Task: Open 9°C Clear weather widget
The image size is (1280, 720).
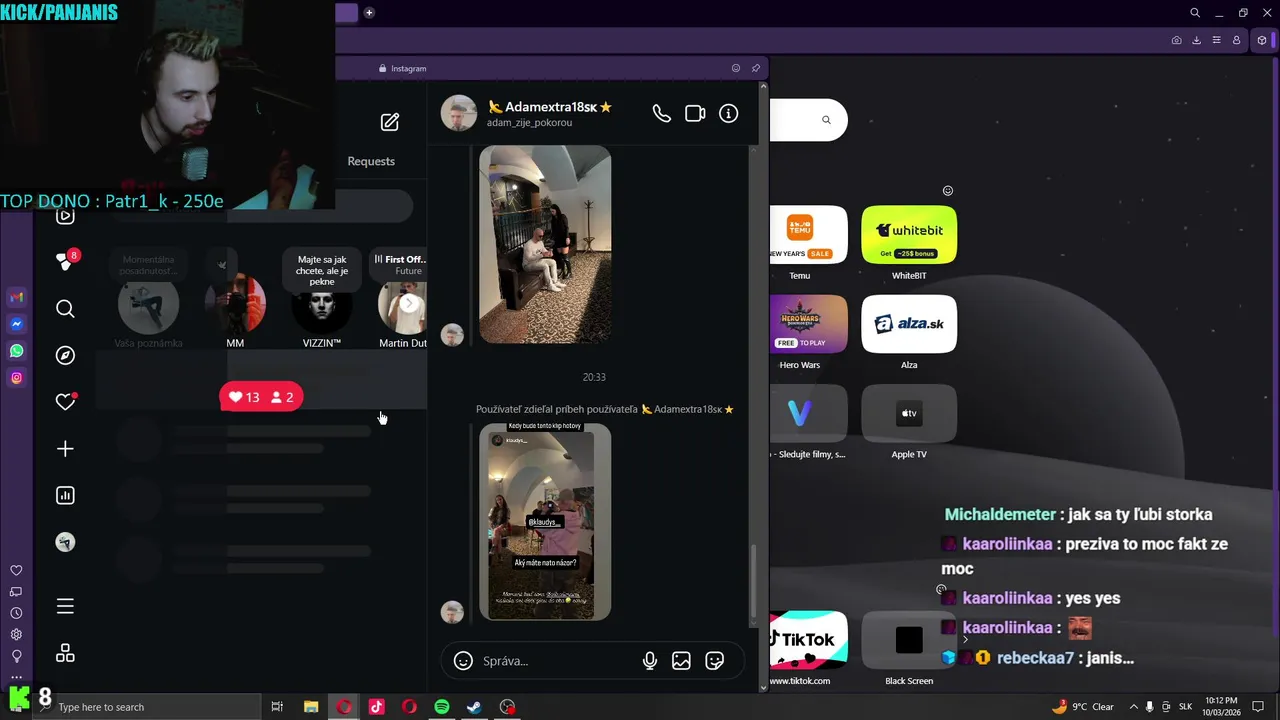Action: pyautogui.click(x=1083, y=707)
